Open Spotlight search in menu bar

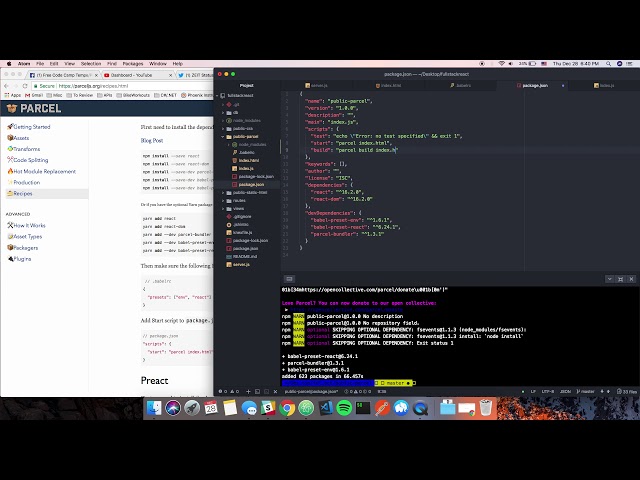609,64
